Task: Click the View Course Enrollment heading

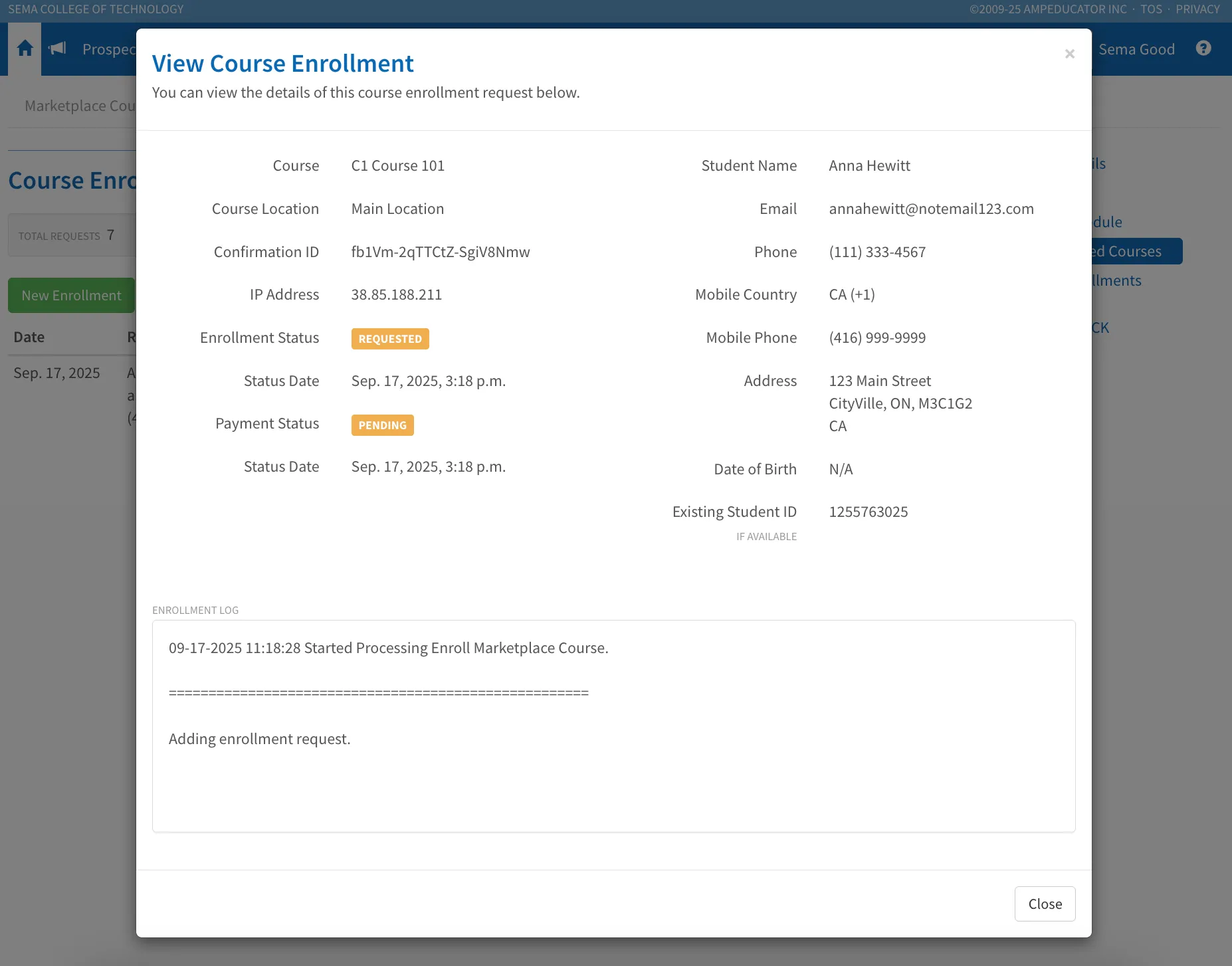Action: coord(282,63)
